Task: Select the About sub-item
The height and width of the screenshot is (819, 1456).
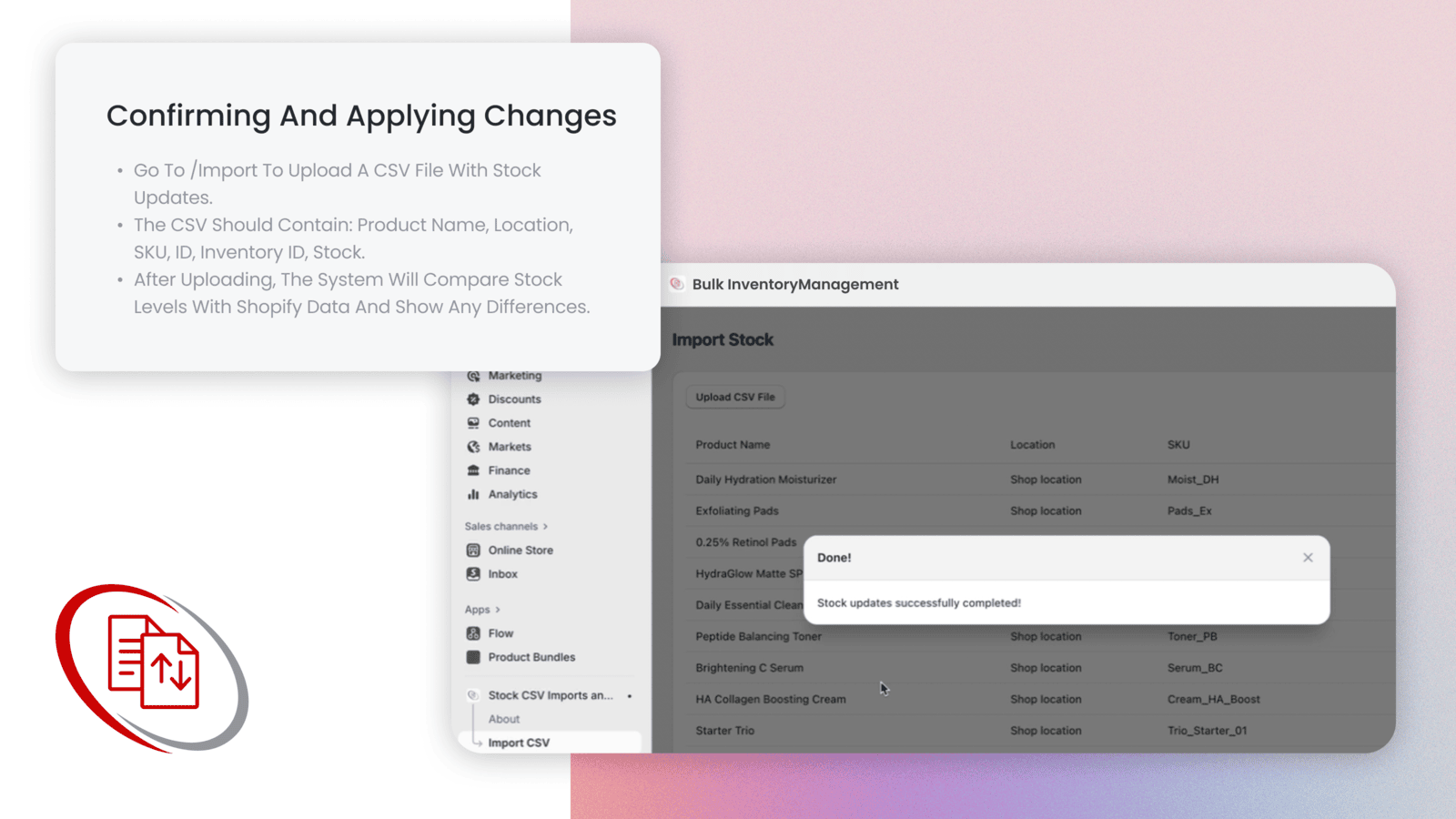Action: (x=504, y=719)
